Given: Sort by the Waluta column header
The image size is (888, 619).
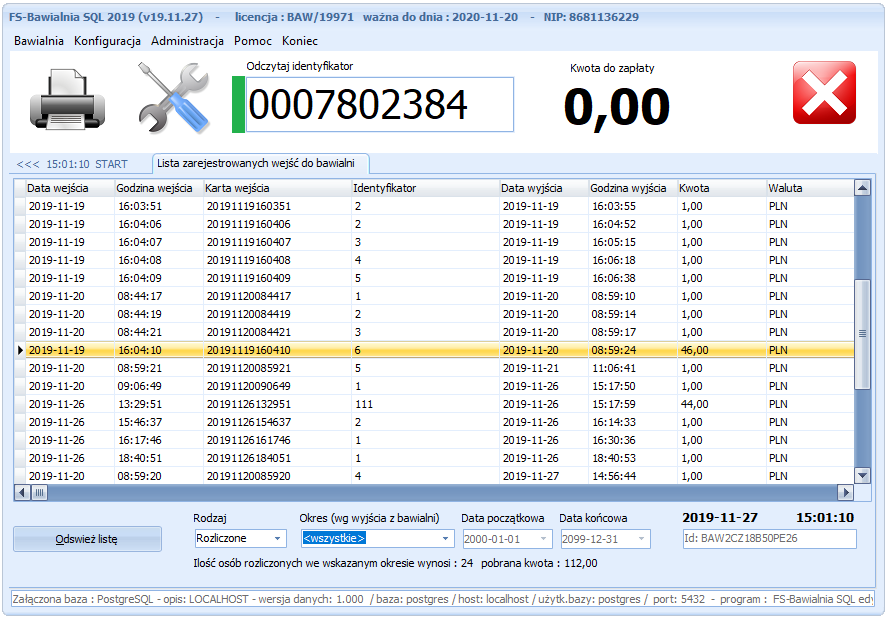Looking at the screenshot, I should pyautogui.click(x=810, y=188).
